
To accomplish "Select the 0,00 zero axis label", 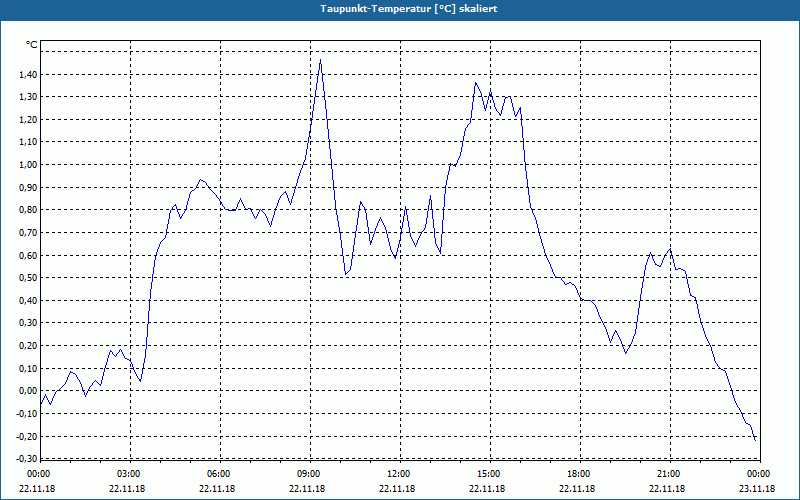I will (28, 391).
